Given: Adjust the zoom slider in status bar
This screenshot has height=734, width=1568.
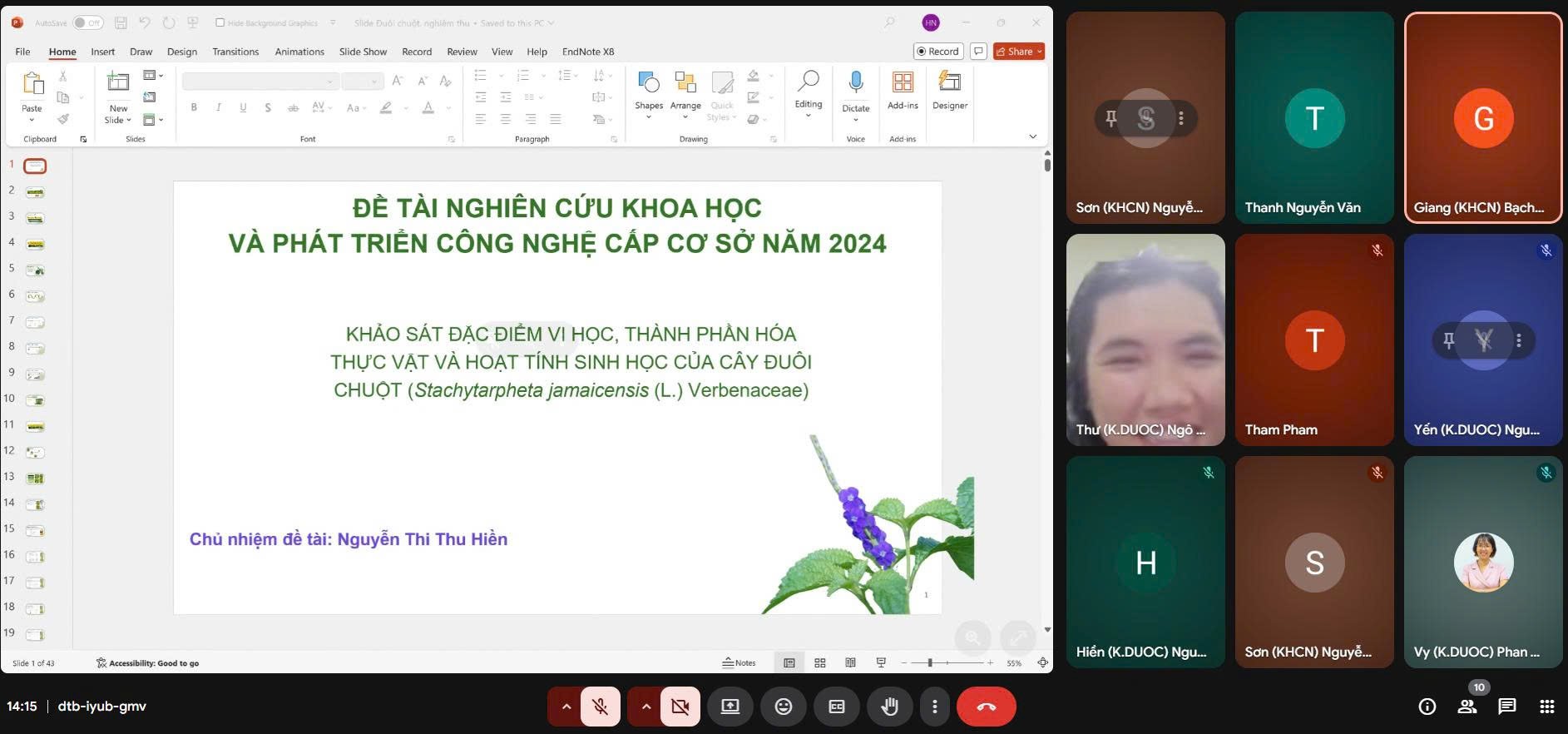Looking at the screenshot, I should tap(930, 663).
